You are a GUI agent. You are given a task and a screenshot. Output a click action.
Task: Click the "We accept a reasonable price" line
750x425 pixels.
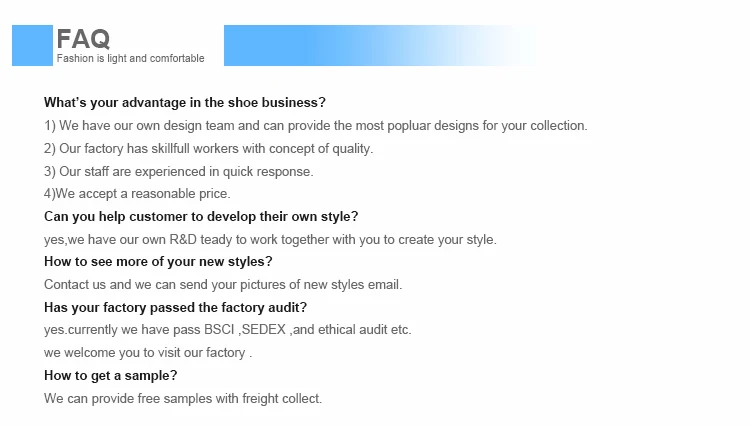(x=137, y=194)
